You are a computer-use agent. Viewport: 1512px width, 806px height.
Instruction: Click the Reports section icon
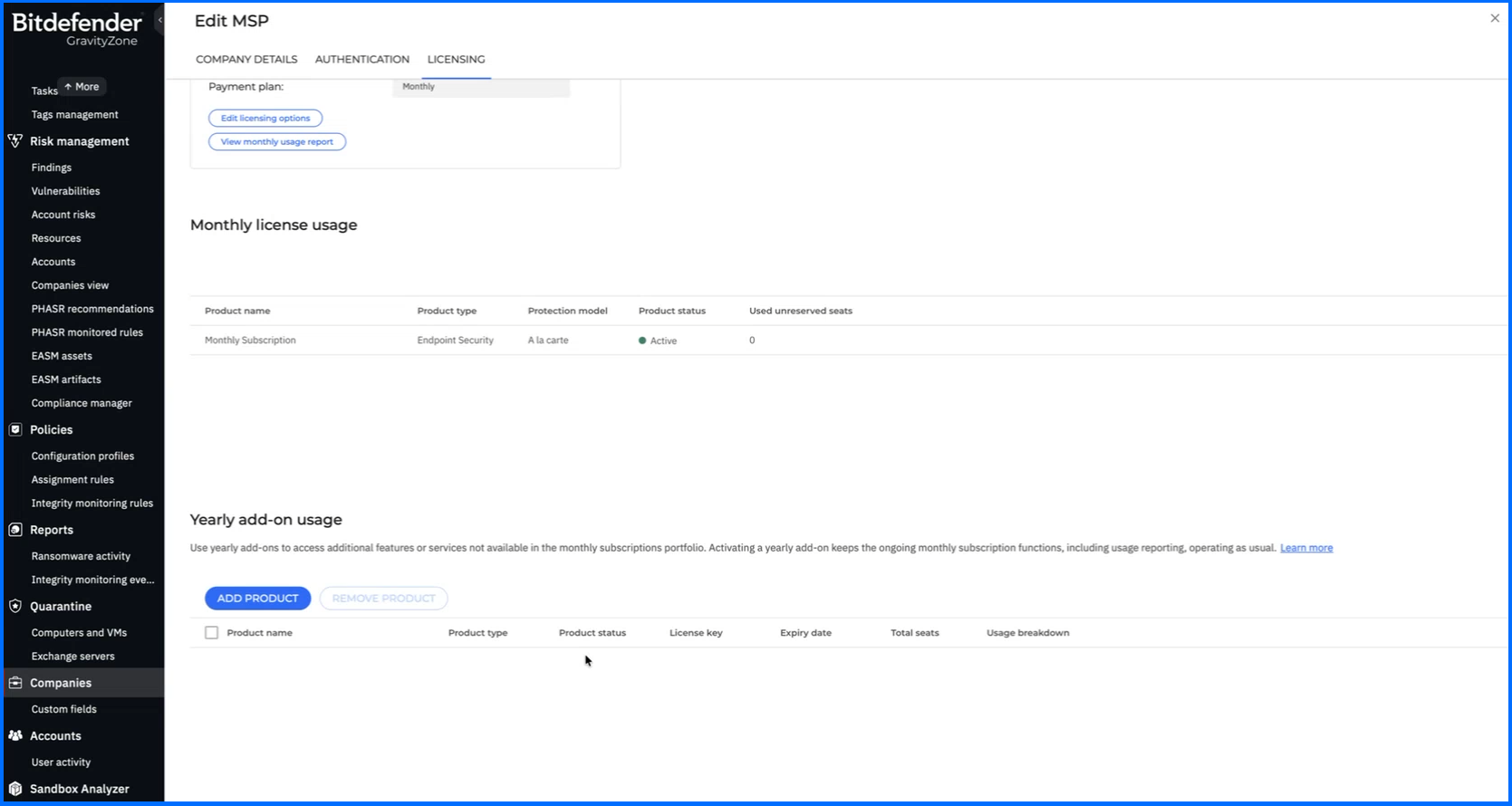pyautogui.click(x=15, y=530)
